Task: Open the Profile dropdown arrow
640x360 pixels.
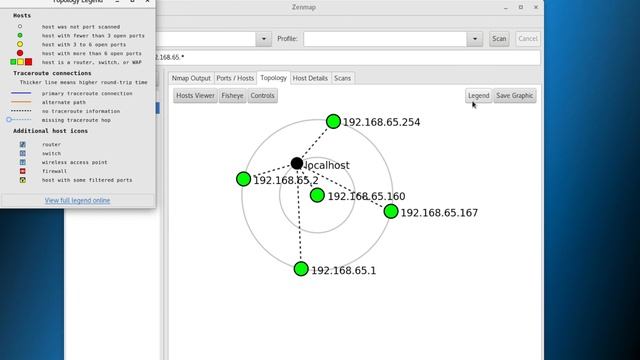Action: coord(475,39)
